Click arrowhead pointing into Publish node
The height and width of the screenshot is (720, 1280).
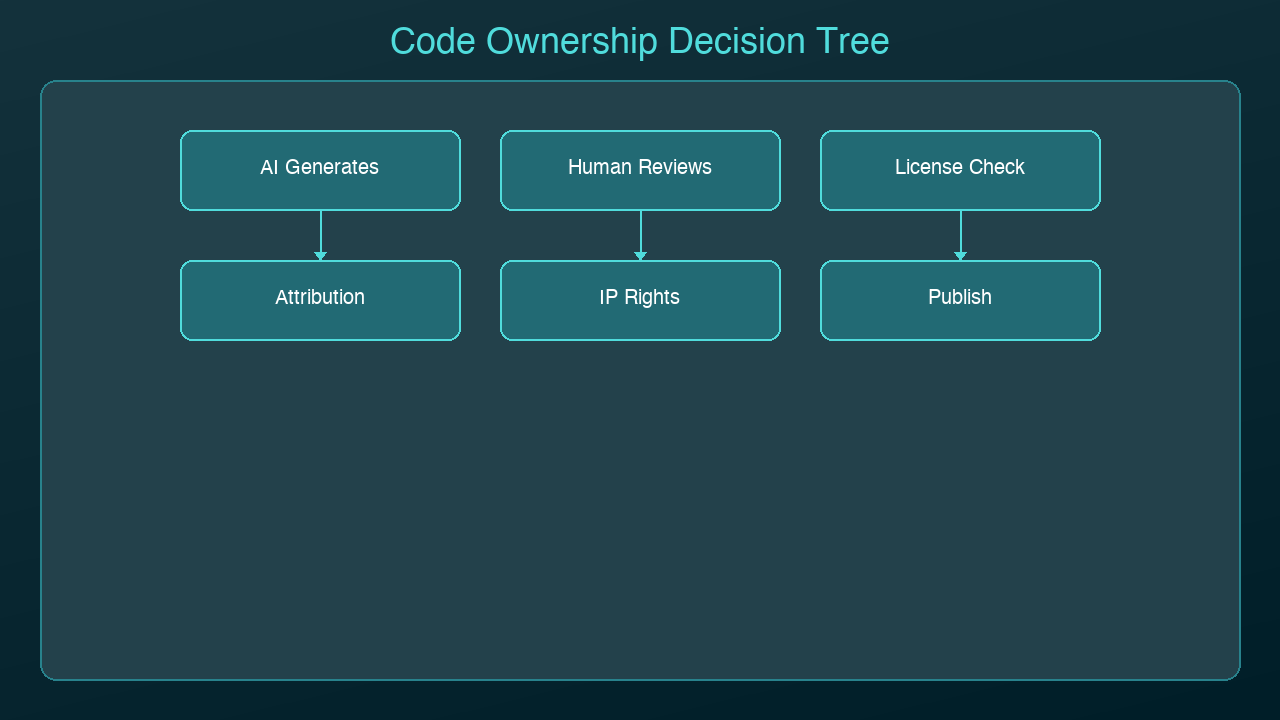pos(961,256)
